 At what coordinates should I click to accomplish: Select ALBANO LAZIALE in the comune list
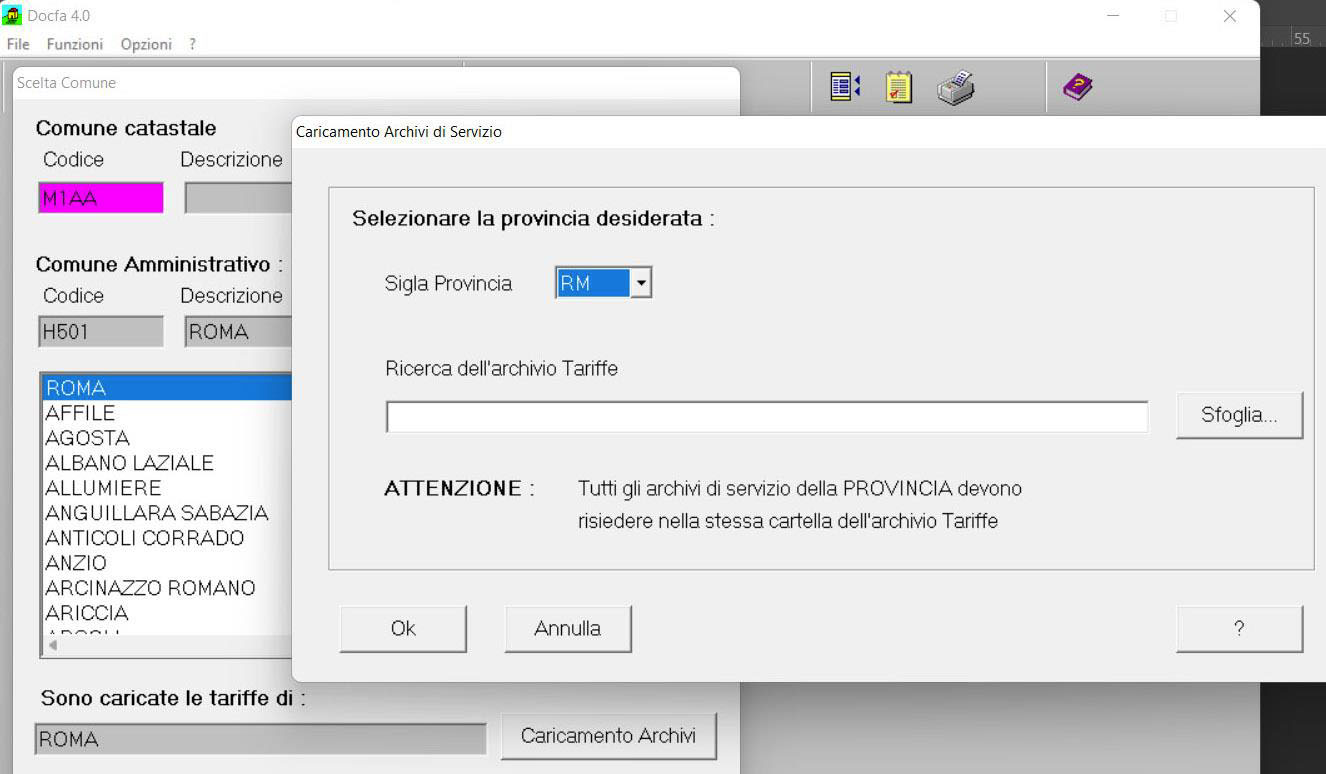130,463
